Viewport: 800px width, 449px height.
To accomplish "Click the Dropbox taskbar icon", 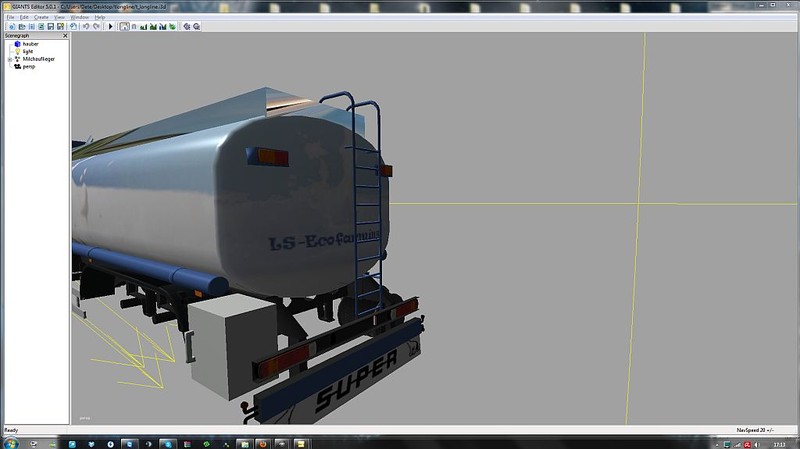I will pos(91,444).
